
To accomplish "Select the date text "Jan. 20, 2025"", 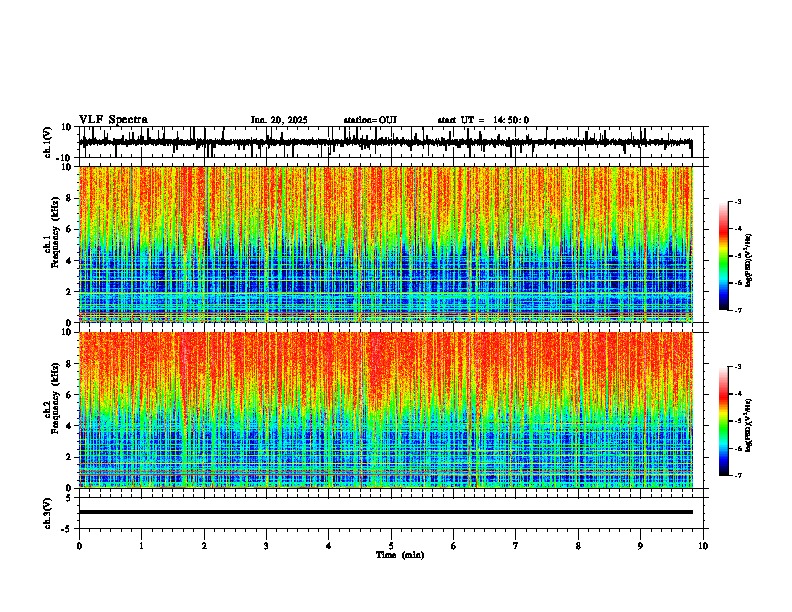I will pos(279,120).
